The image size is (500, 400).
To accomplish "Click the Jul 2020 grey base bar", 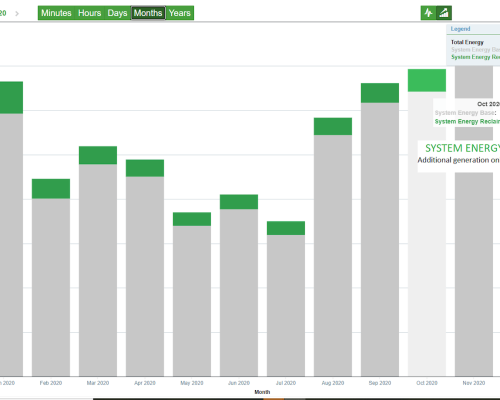I will tap(286, 306).
